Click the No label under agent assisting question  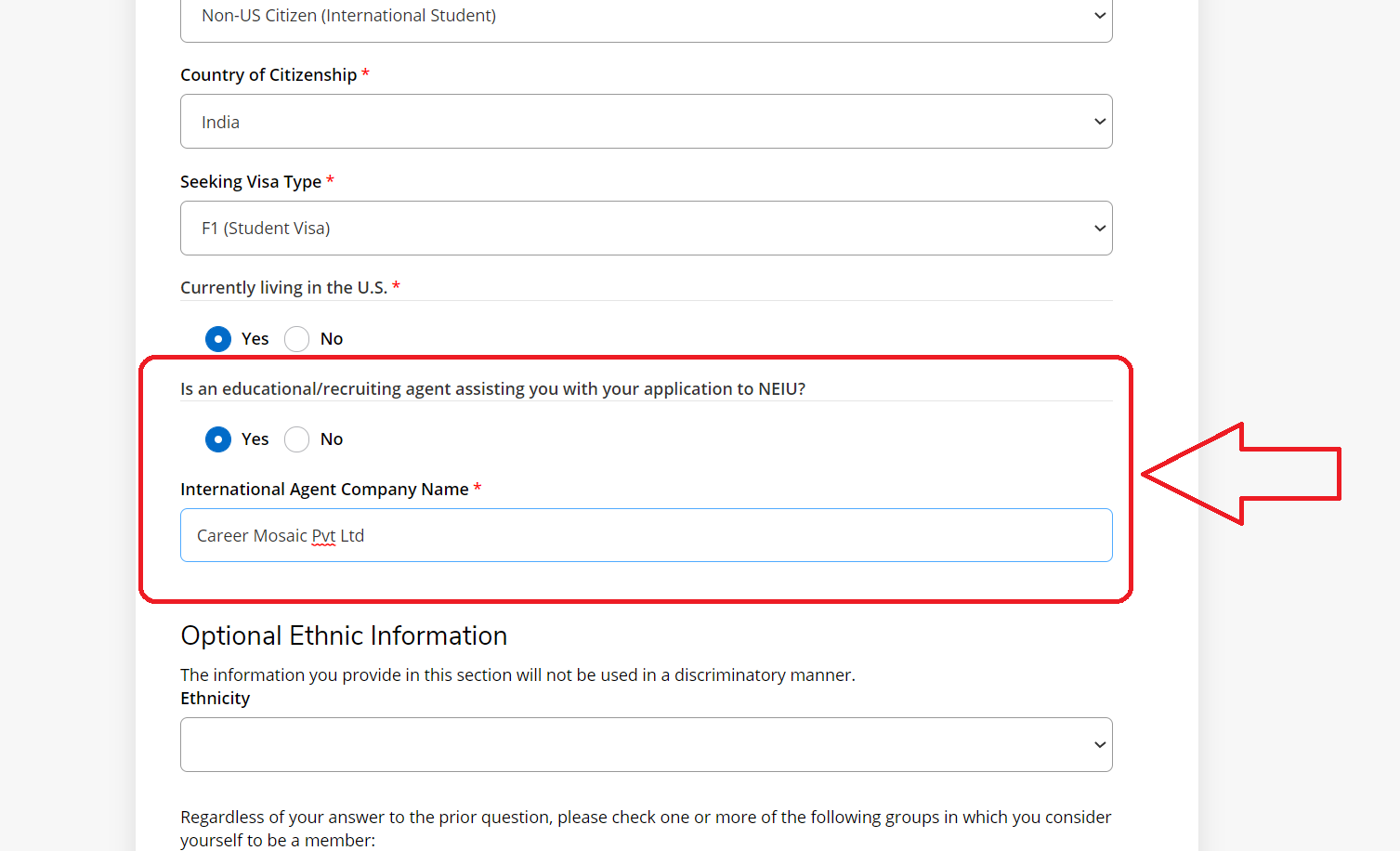[x=332, y=439]
